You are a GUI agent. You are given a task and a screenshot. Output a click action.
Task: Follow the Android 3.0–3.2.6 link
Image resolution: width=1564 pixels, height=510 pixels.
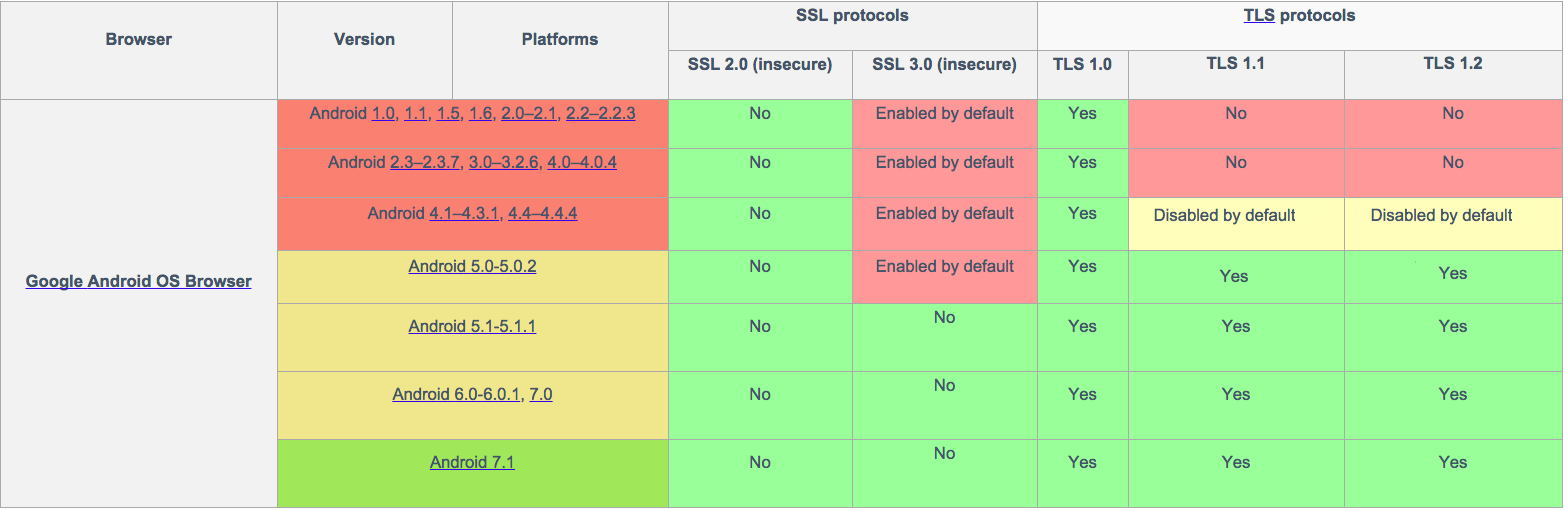point(504,162)
